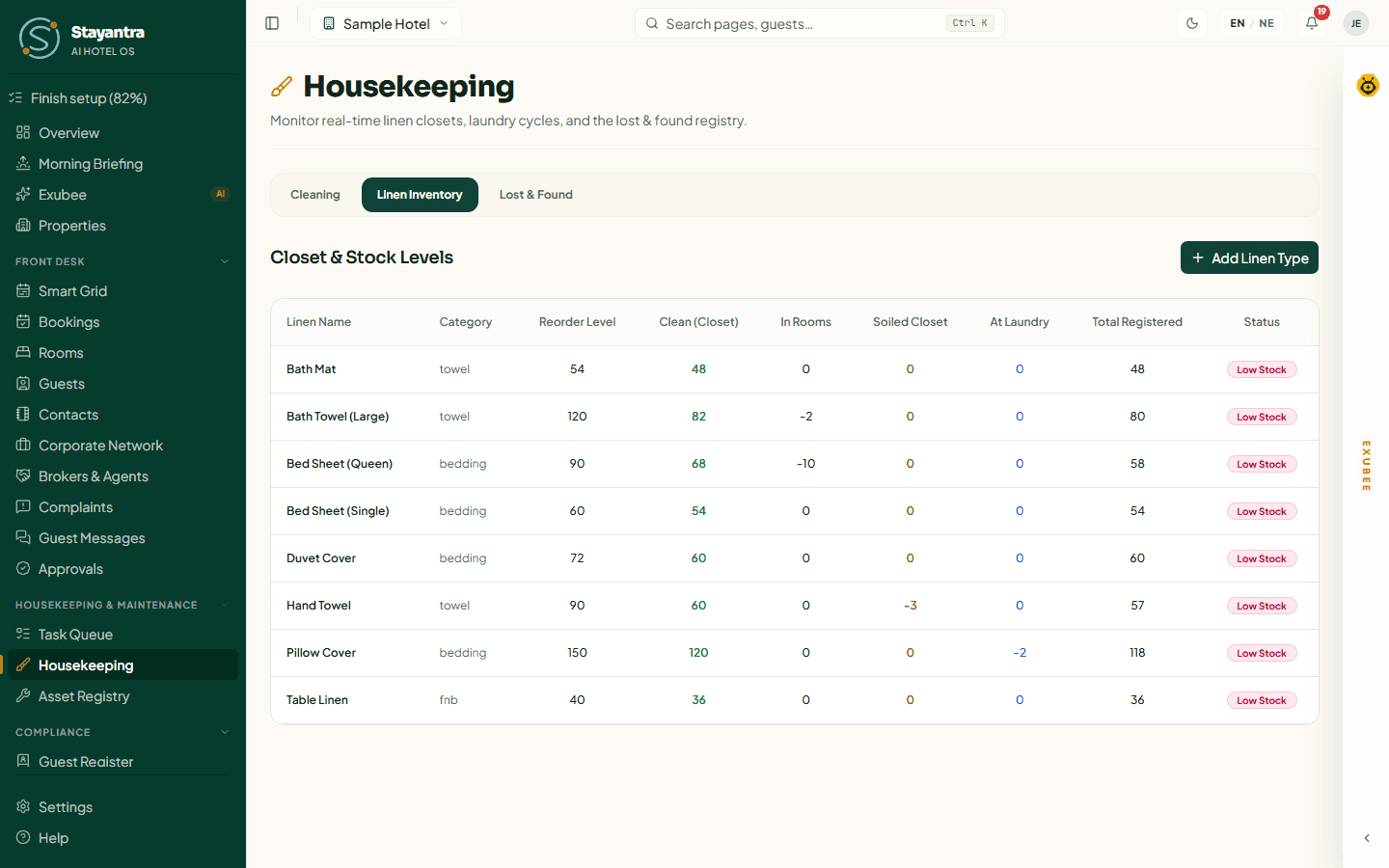Navigate to Bookings
This screenshot has width=1389, height=868.
(x=123, y=322)
